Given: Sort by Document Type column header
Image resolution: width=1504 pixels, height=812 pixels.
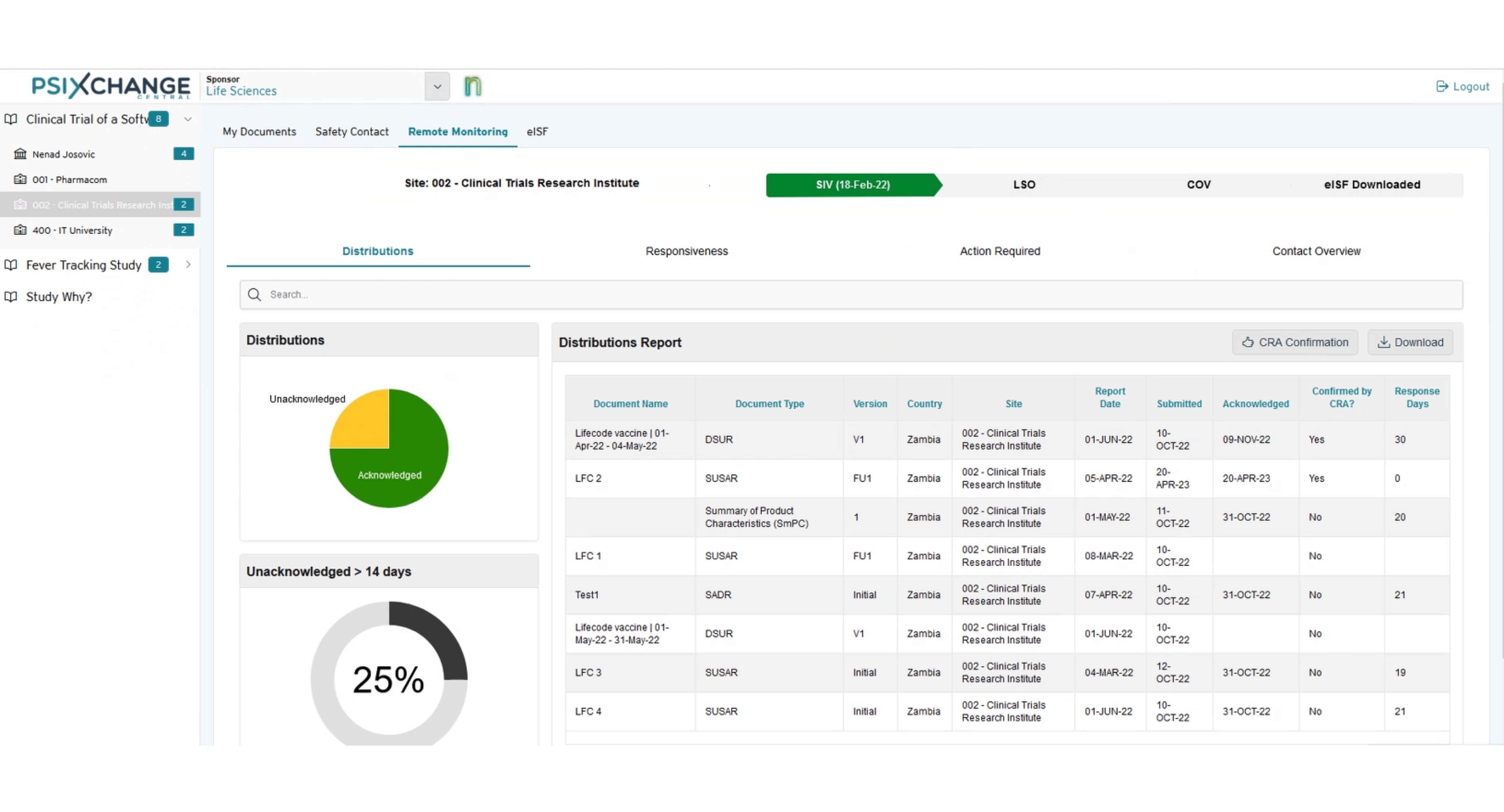Looking at the screenshot, I should click(x=770, y=404).
